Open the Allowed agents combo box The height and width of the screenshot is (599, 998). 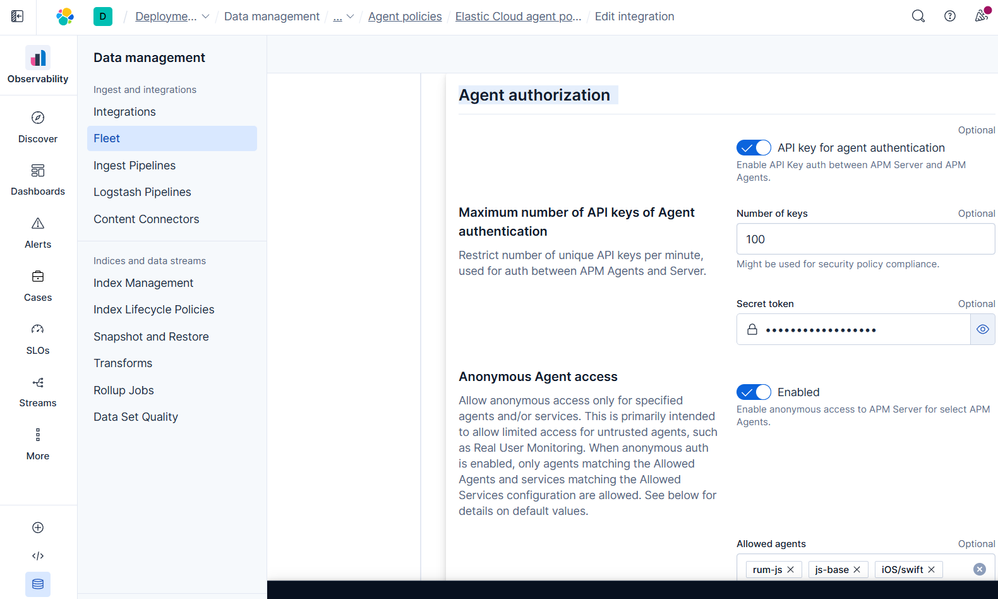866,569
